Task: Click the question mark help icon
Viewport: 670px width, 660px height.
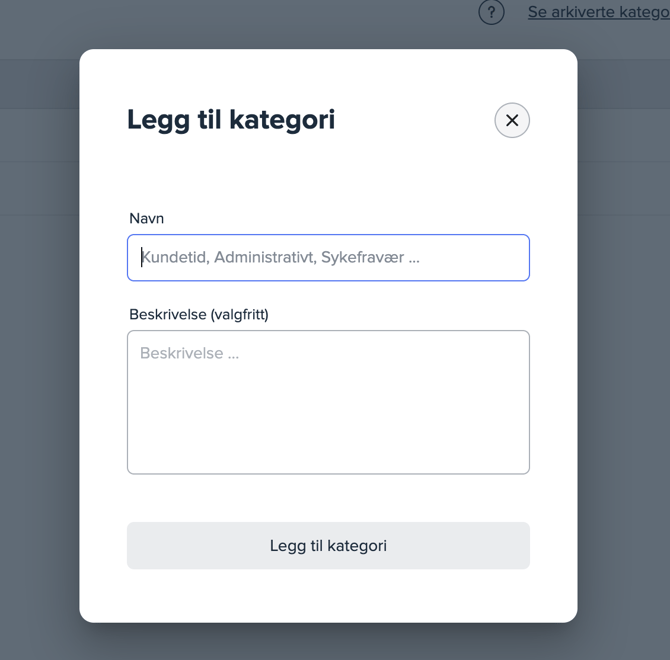Action: tap(491, 13)
